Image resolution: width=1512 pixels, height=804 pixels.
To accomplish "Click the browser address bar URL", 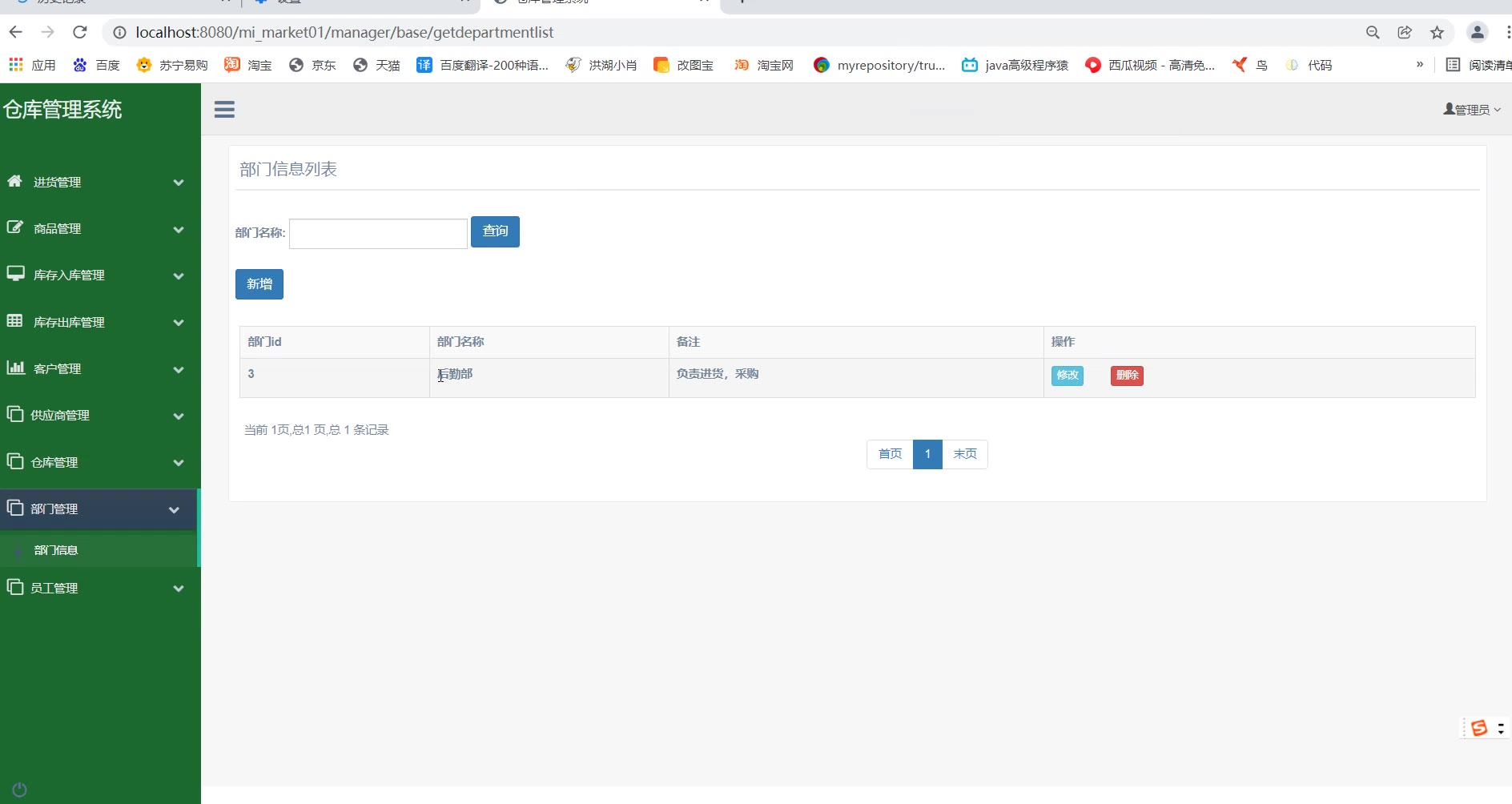I will [x=344, y=32].
